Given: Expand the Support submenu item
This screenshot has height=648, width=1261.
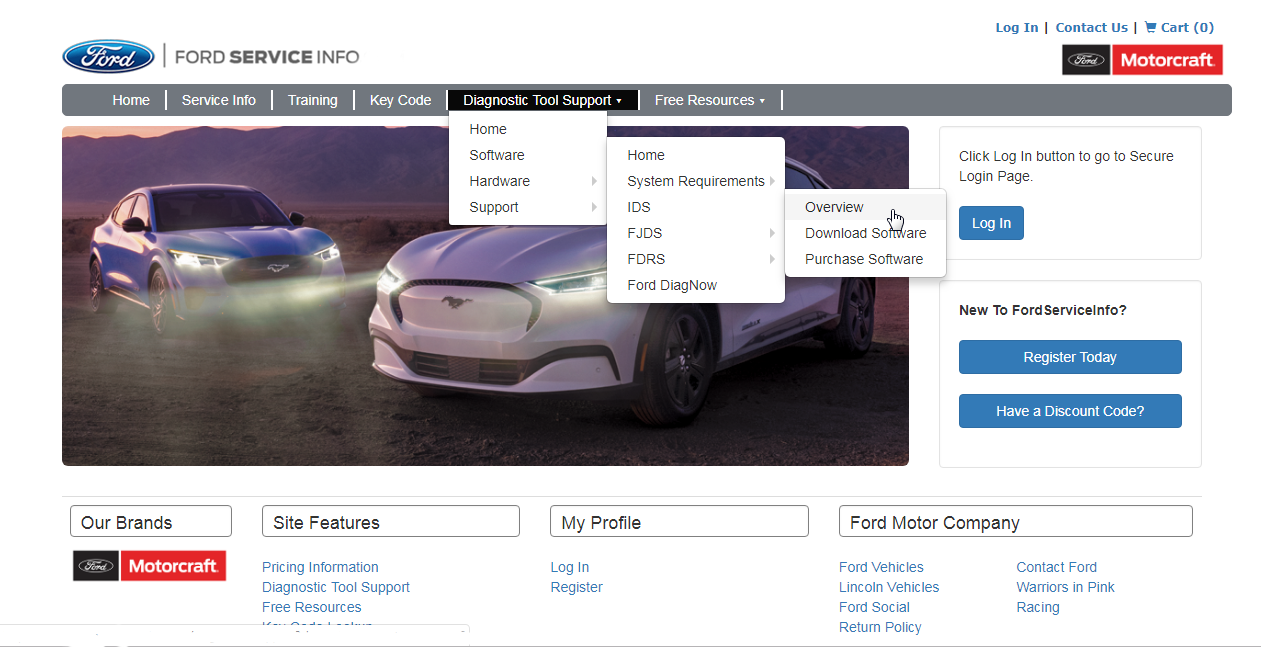Looking at the screenshot, I should pyautogui.click(x=494, y=207).
